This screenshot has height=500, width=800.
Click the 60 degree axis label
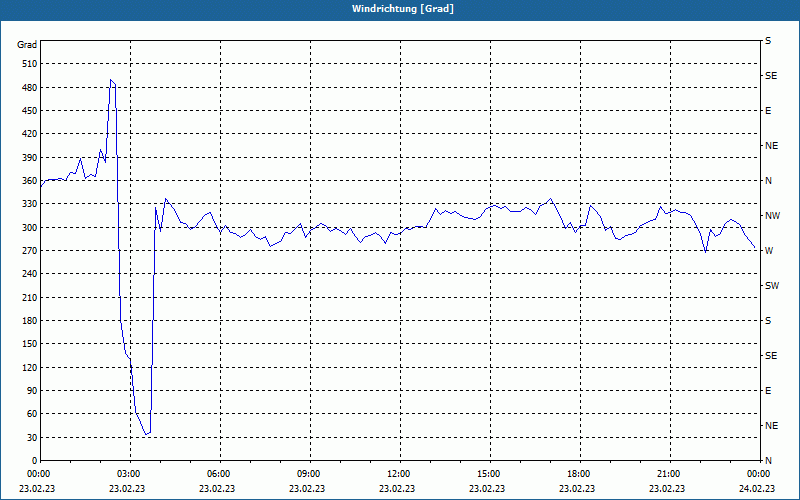click(33, 414)
